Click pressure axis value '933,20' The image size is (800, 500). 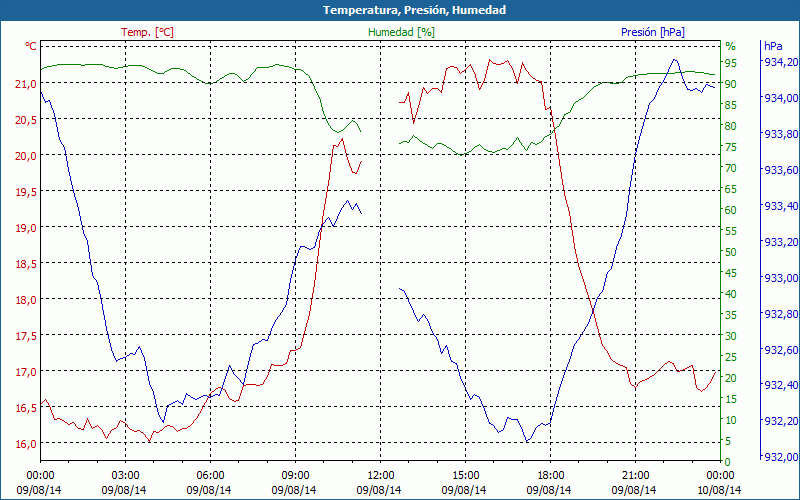(x=780, y=242)
